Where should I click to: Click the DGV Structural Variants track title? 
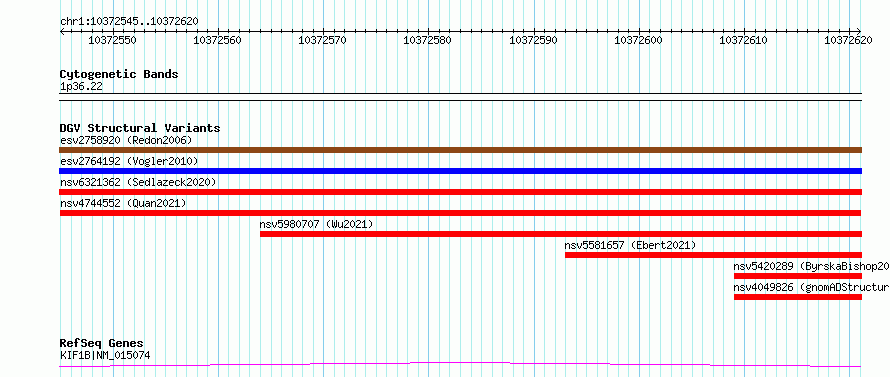(x=140, y=128)
